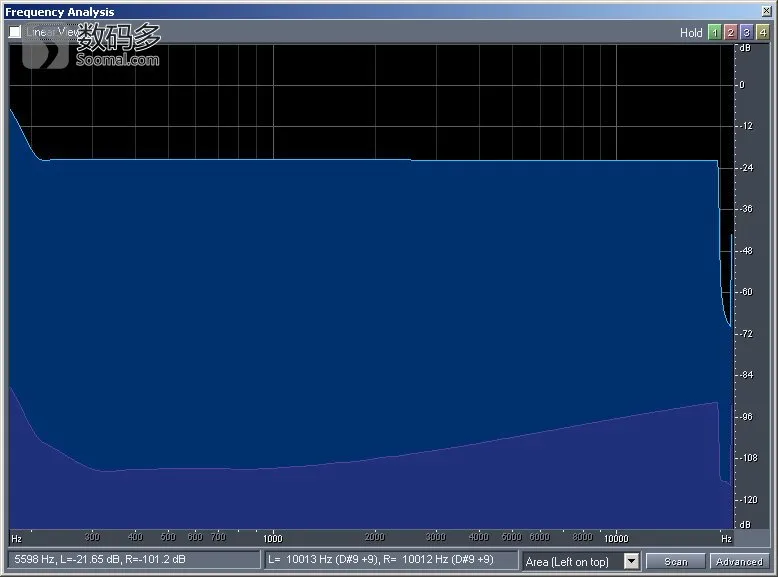The width and height of the screenshot is (778, 577).
Task: Click the 'Hold' label
Action: pos(691,33)
